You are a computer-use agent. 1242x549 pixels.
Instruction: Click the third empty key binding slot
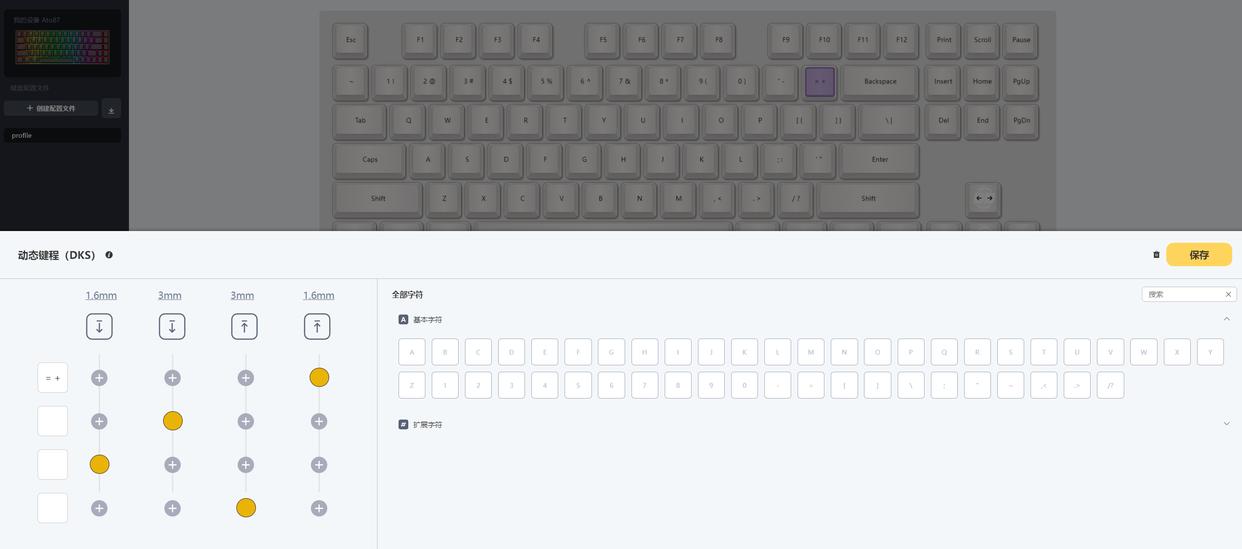(x=53, y=465)
